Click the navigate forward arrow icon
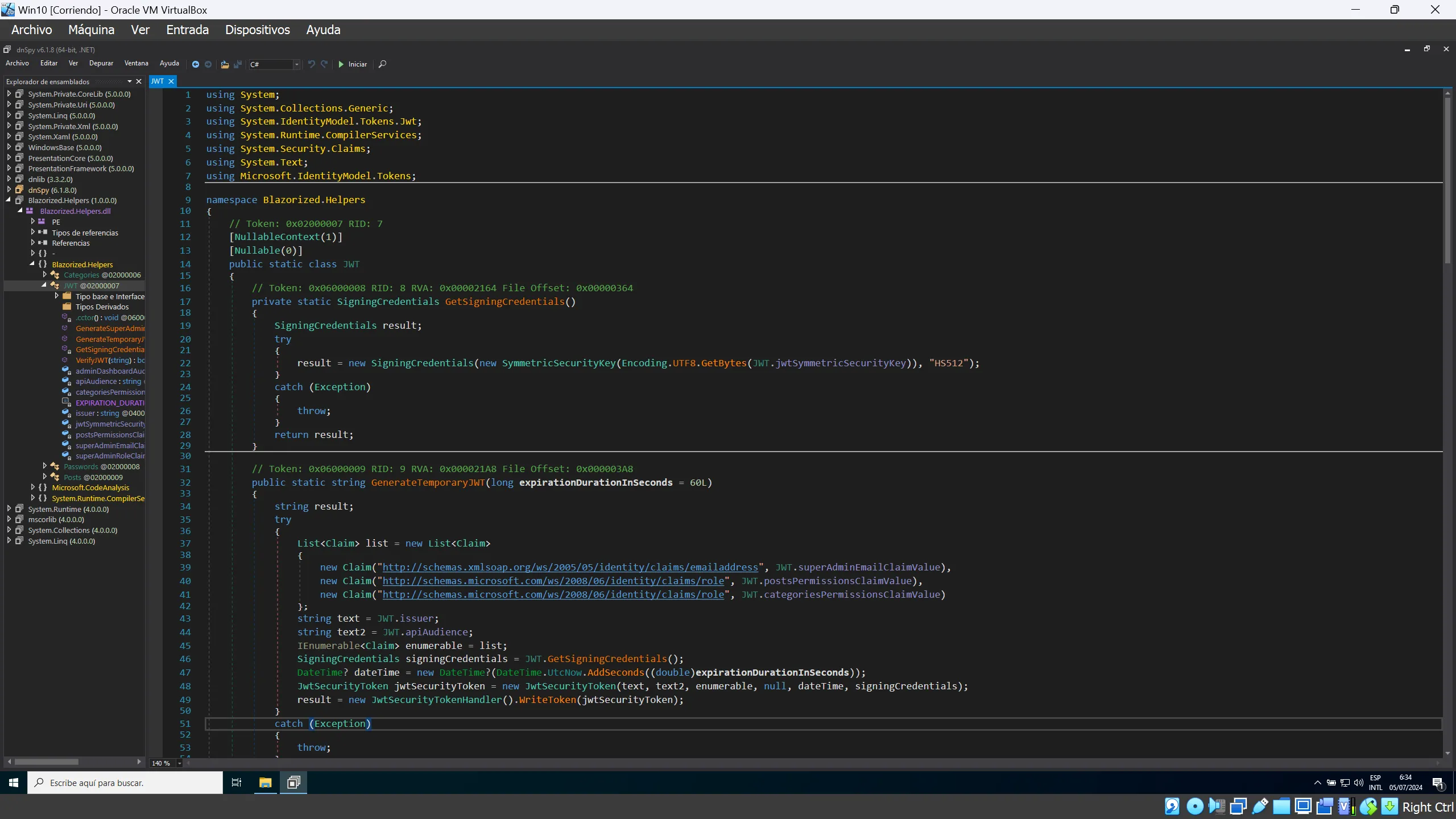The image size is (1456, 819). click(x=208, y=64)
